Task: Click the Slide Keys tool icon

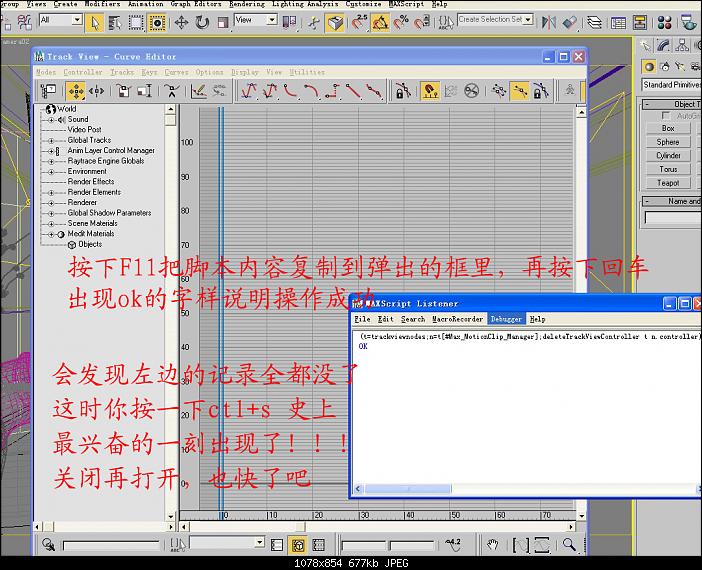Action: point(96,91)
